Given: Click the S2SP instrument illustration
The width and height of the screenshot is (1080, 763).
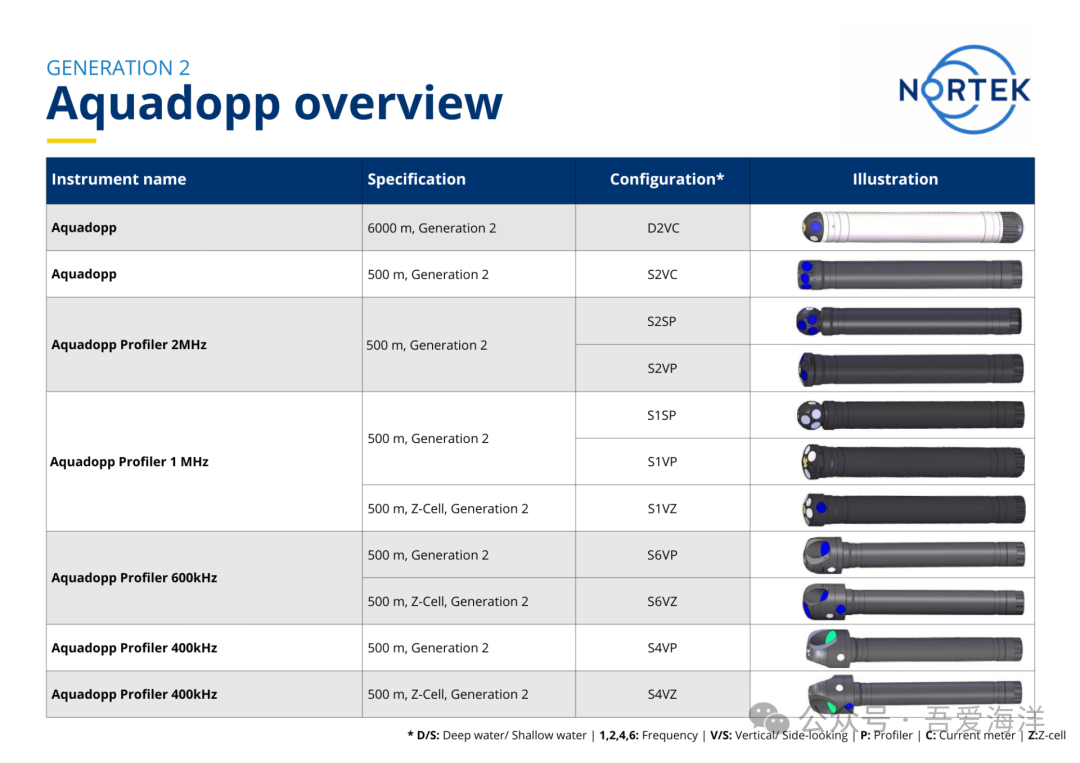Looking at the screenshot, I should (909, 321).
